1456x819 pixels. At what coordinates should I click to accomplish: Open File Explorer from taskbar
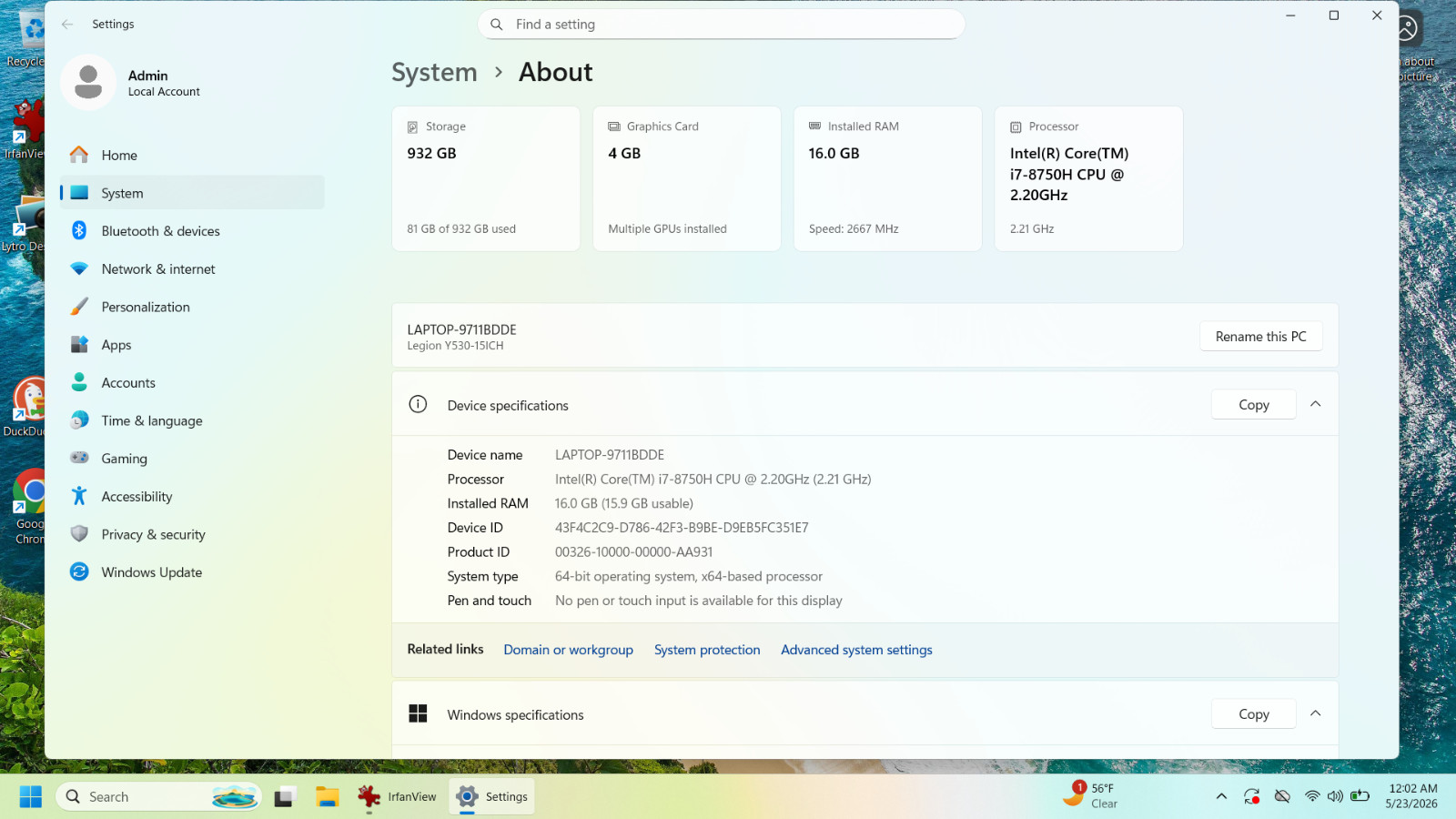click(x=328, y=797)
